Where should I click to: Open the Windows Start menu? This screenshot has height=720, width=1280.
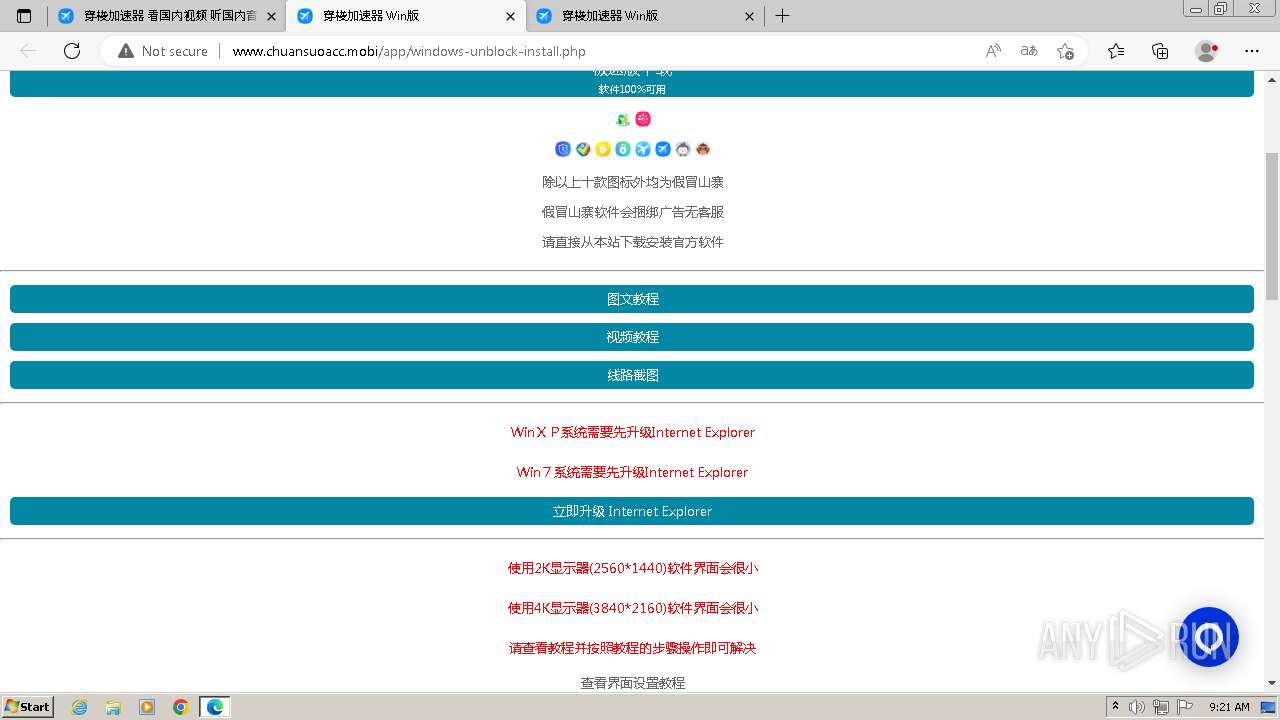coord(27,706)
